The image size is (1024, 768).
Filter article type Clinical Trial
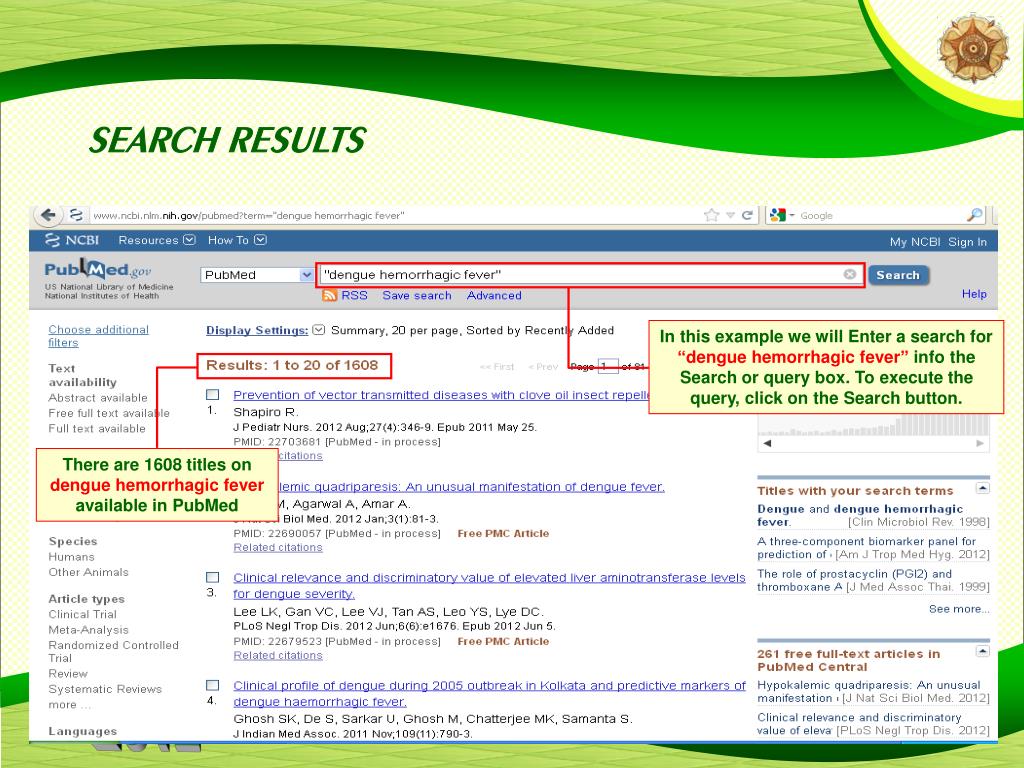point(82,614)
